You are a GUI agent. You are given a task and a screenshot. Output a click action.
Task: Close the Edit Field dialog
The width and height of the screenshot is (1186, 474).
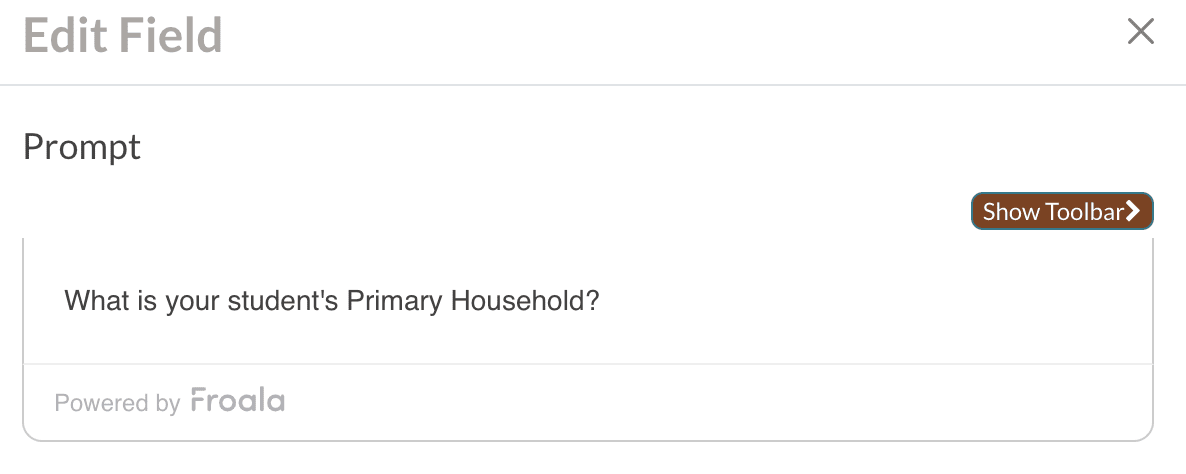coord(1140,33)
